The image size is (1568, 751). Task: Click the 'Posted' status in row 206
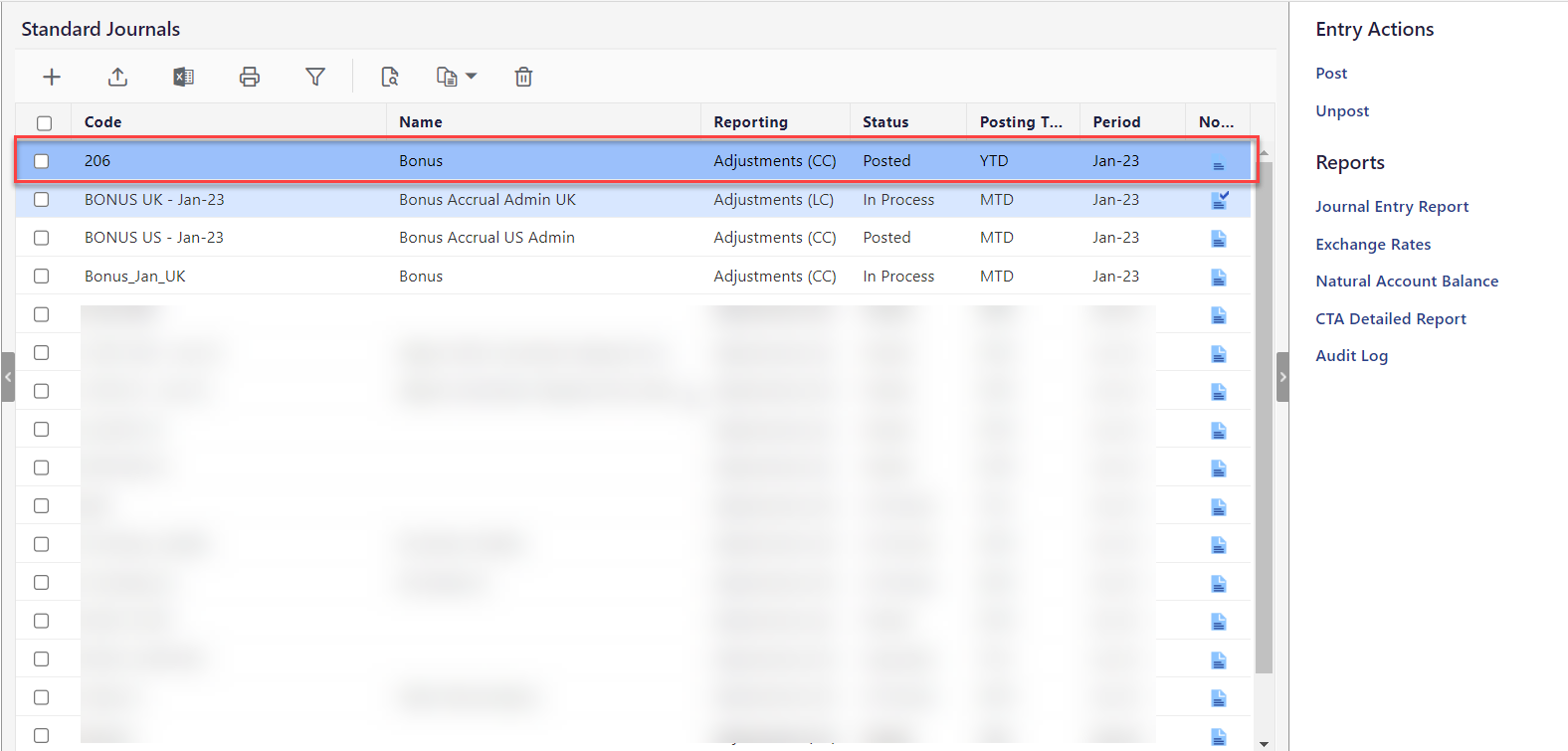[x=886, y=160]
